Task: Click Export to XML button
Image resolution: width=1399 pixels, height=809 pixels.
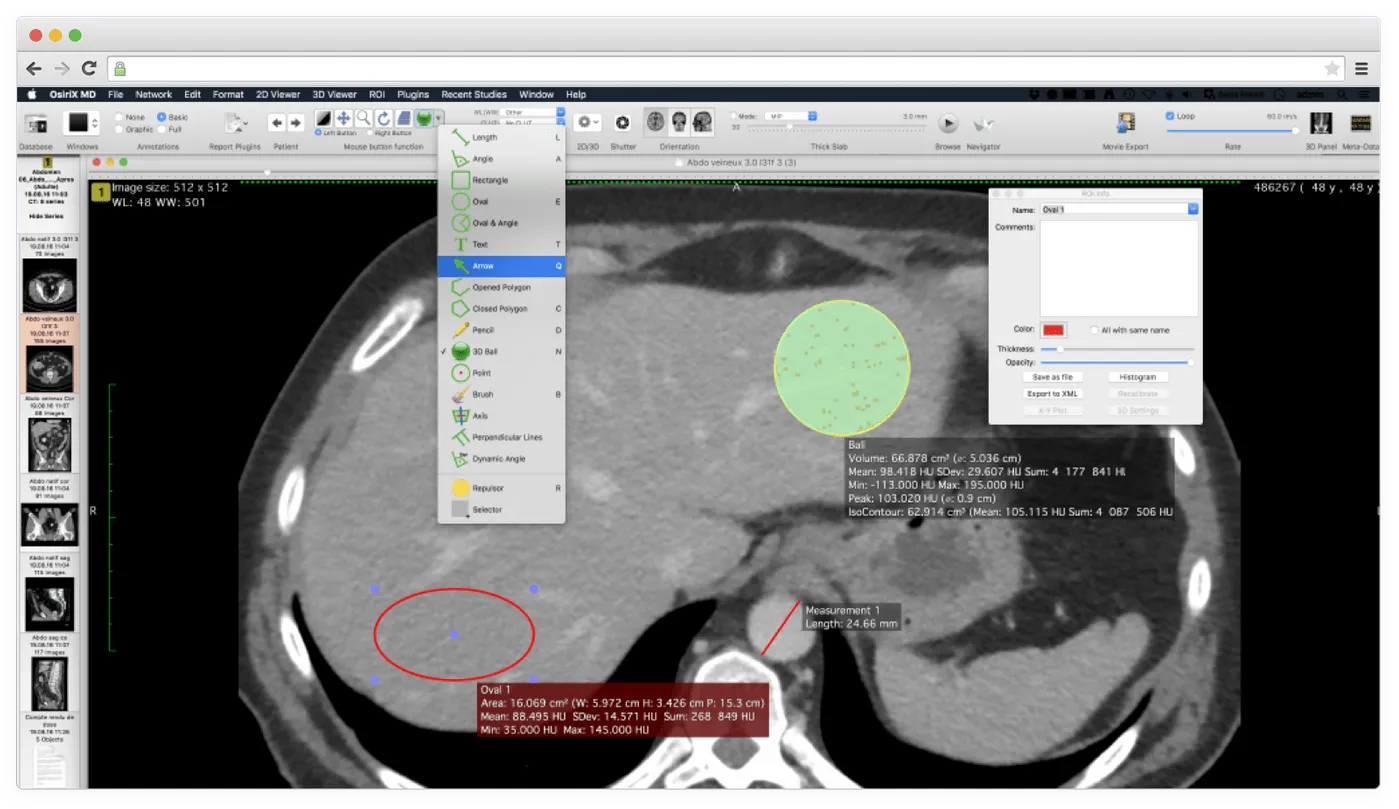Action: 1052,394
